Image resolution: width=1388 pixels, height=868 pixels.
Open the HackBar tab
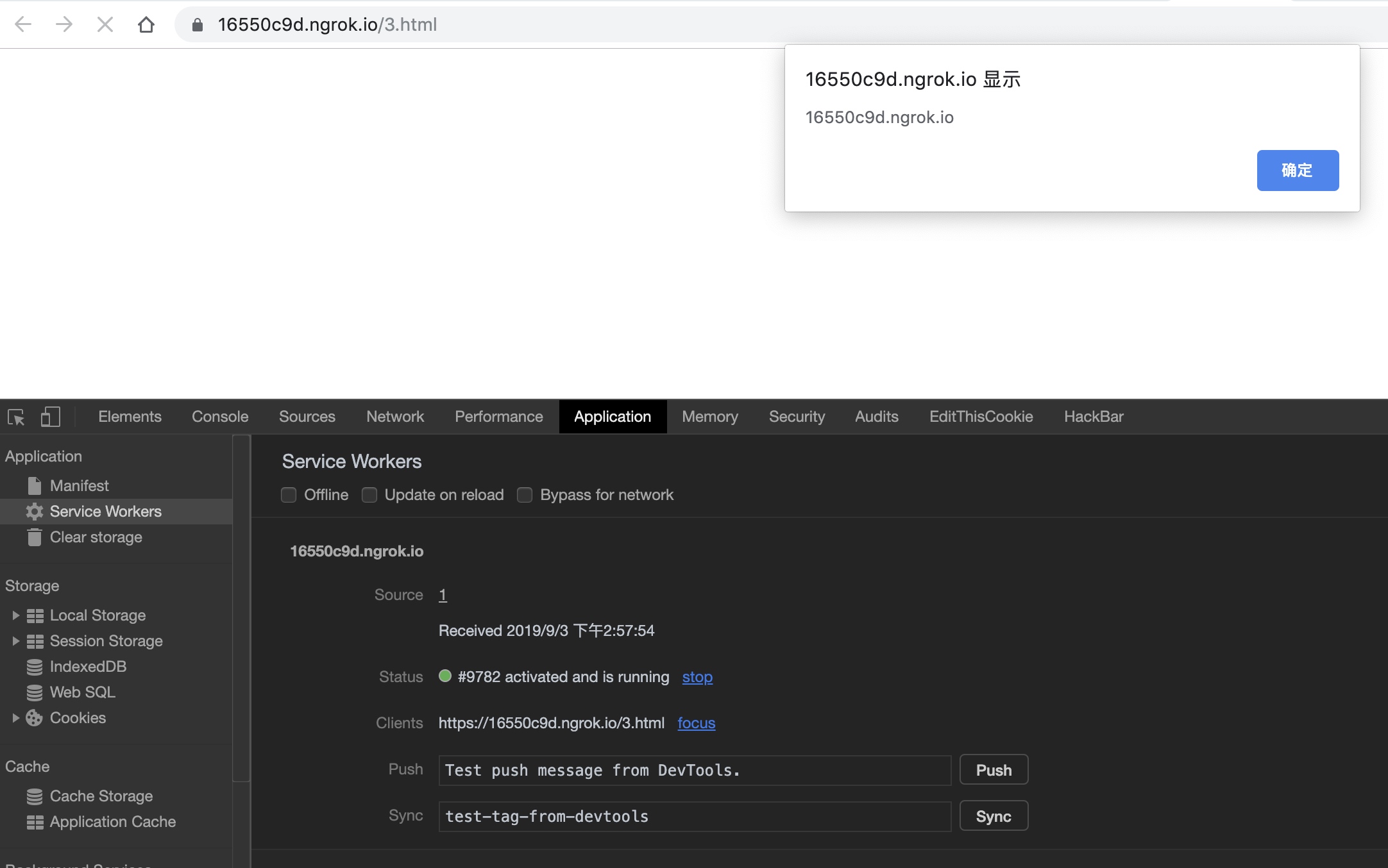point(1094,417)
